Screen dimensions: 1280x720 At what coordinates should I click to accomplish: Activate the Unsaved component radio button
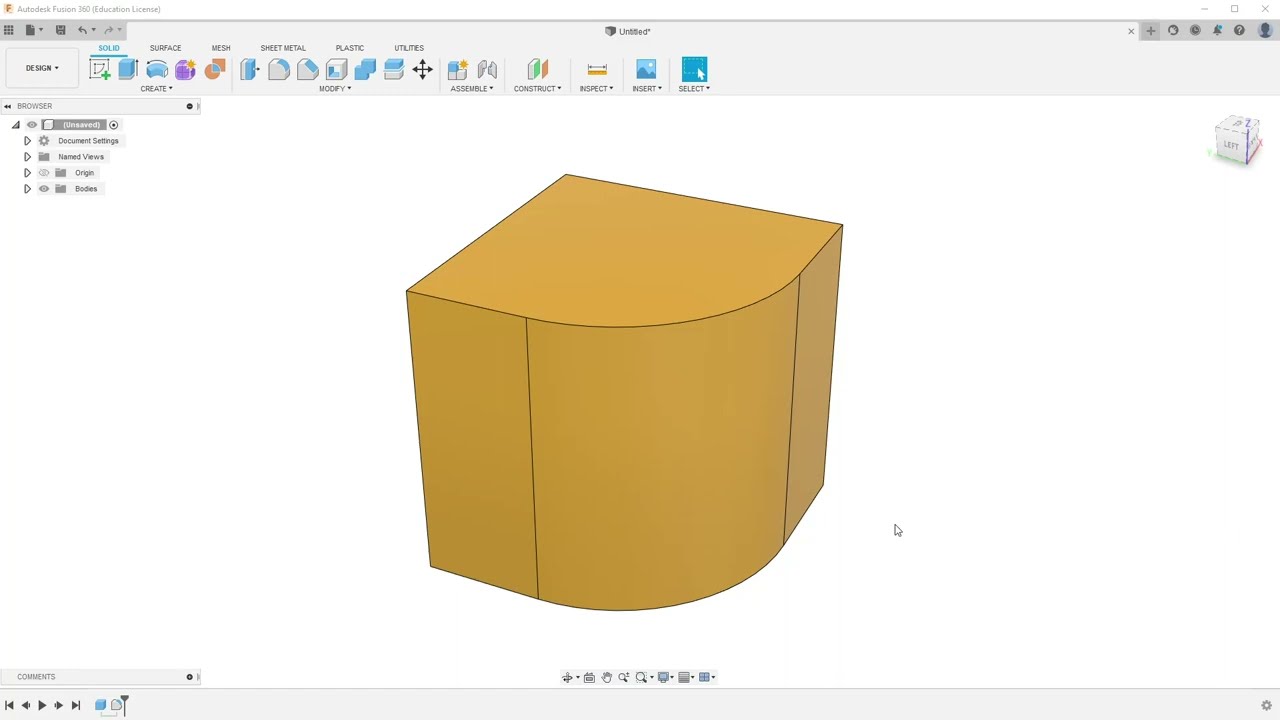pyautogui.click(x=114, y=125)
